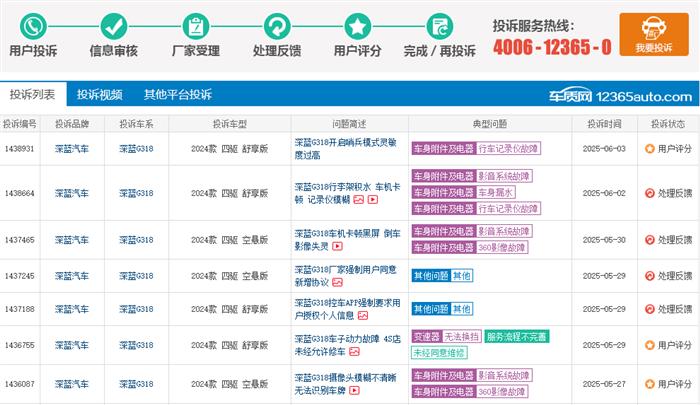Open complaint 深蓝G318开启哨兵模式灵敏度过高

[x=345, y=149]
